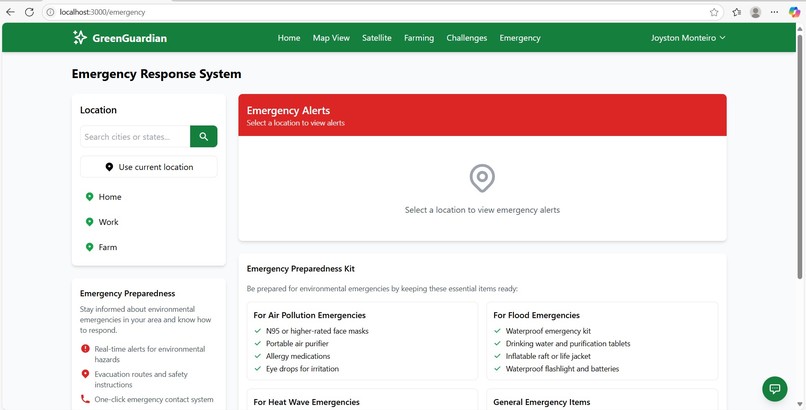Image resolution: width=806 pixels, height=410 pixels.
Task: Open the Copilot icon in browser toolbar
Action: pyautogui.click(x=794, y=12)
